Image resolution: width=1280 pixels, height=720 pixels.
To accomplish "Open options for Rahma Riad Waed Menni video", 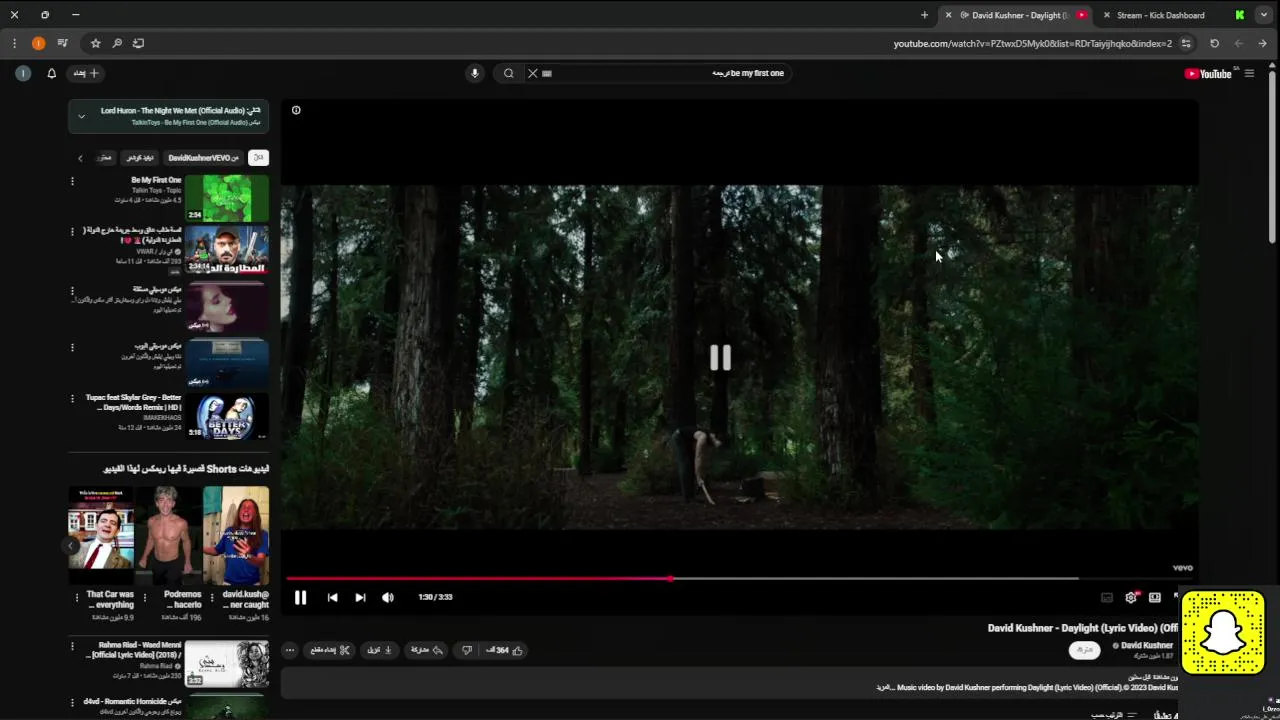I will tap(72, 646).
